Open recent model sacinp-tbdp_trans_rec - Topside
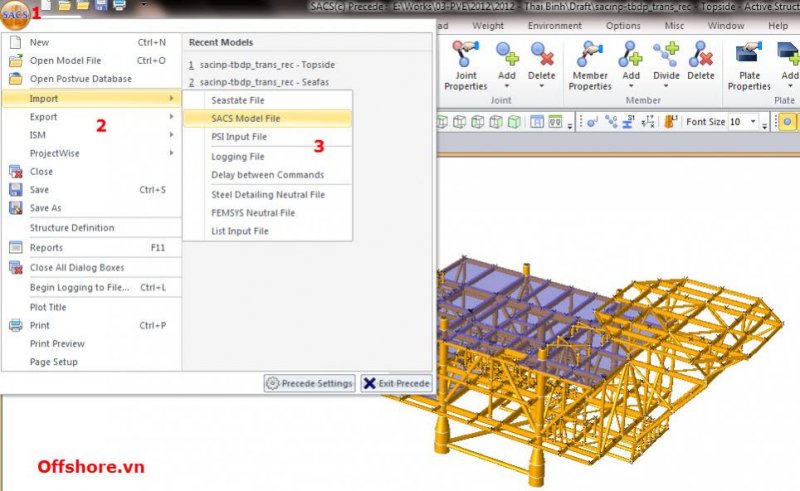 tap(262, 65)
